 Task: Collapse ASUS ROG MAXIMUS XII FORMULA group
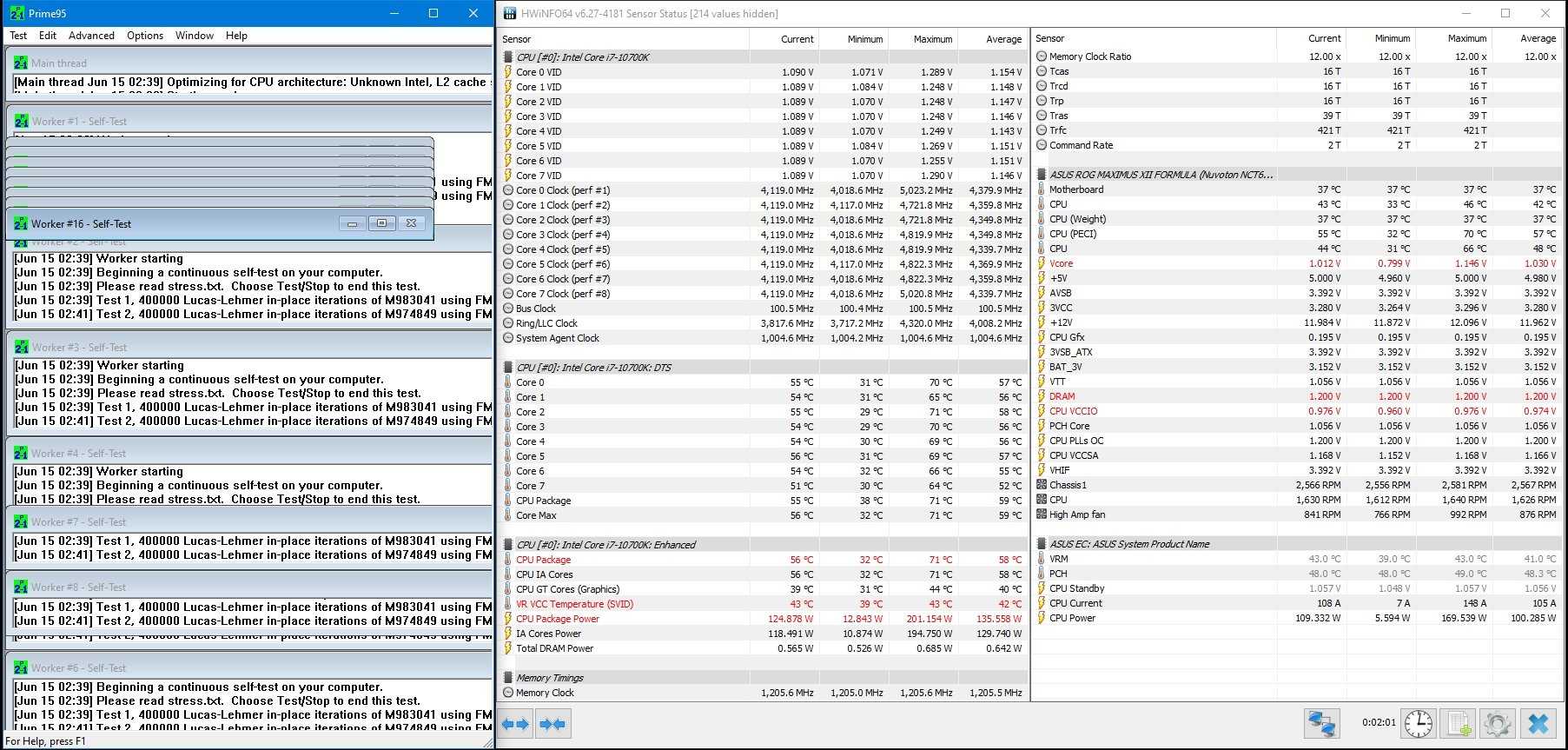[x=1042, y=175]
